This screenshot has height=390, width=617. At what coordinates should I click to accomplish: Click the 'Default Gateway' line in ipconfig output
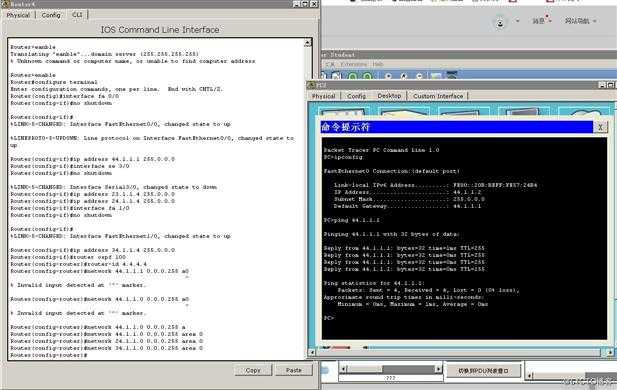(407, 206)
